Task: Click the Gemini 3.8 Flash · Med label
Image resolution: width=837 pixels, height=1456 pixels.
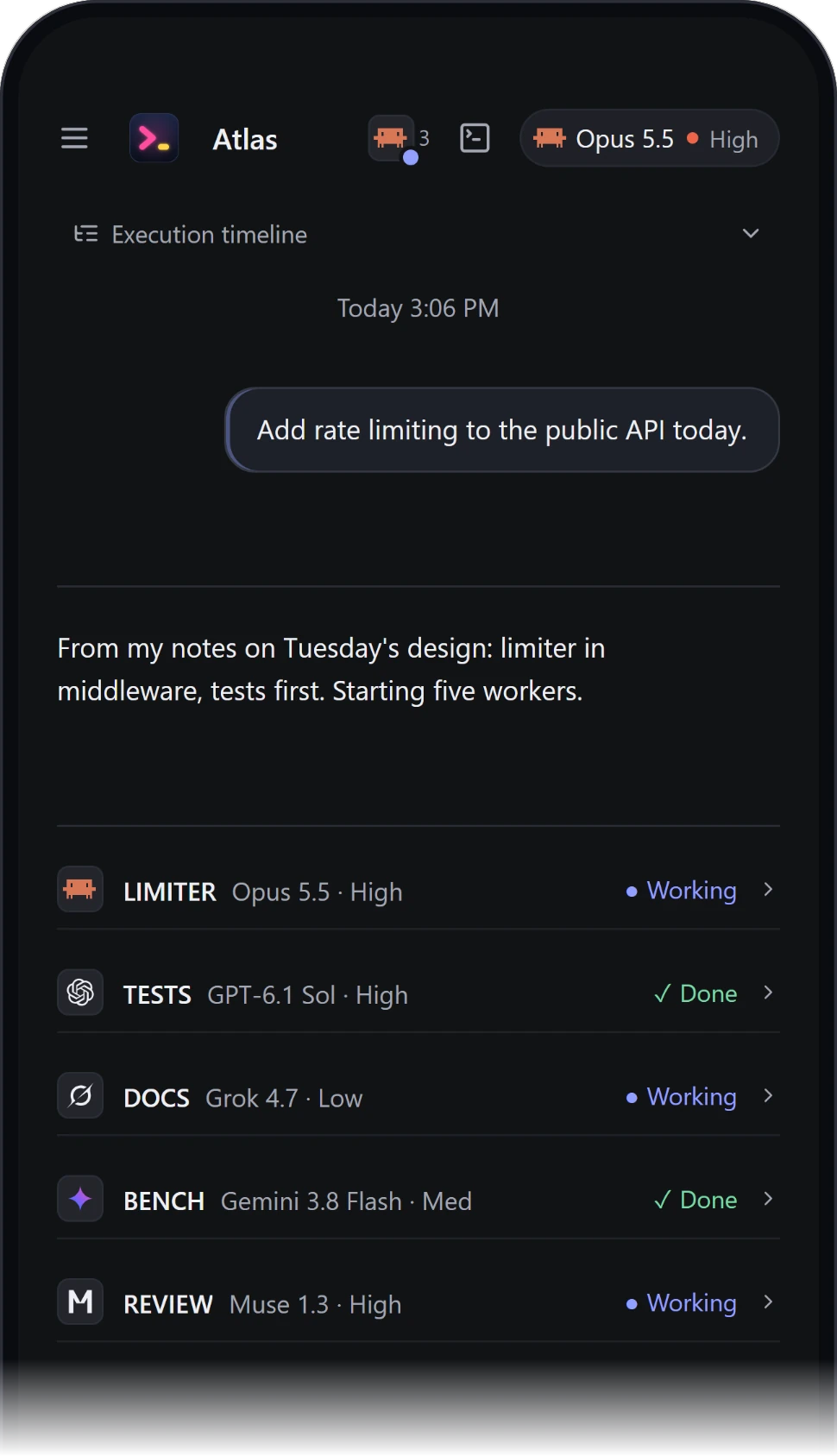Action: click(346, 1201)
